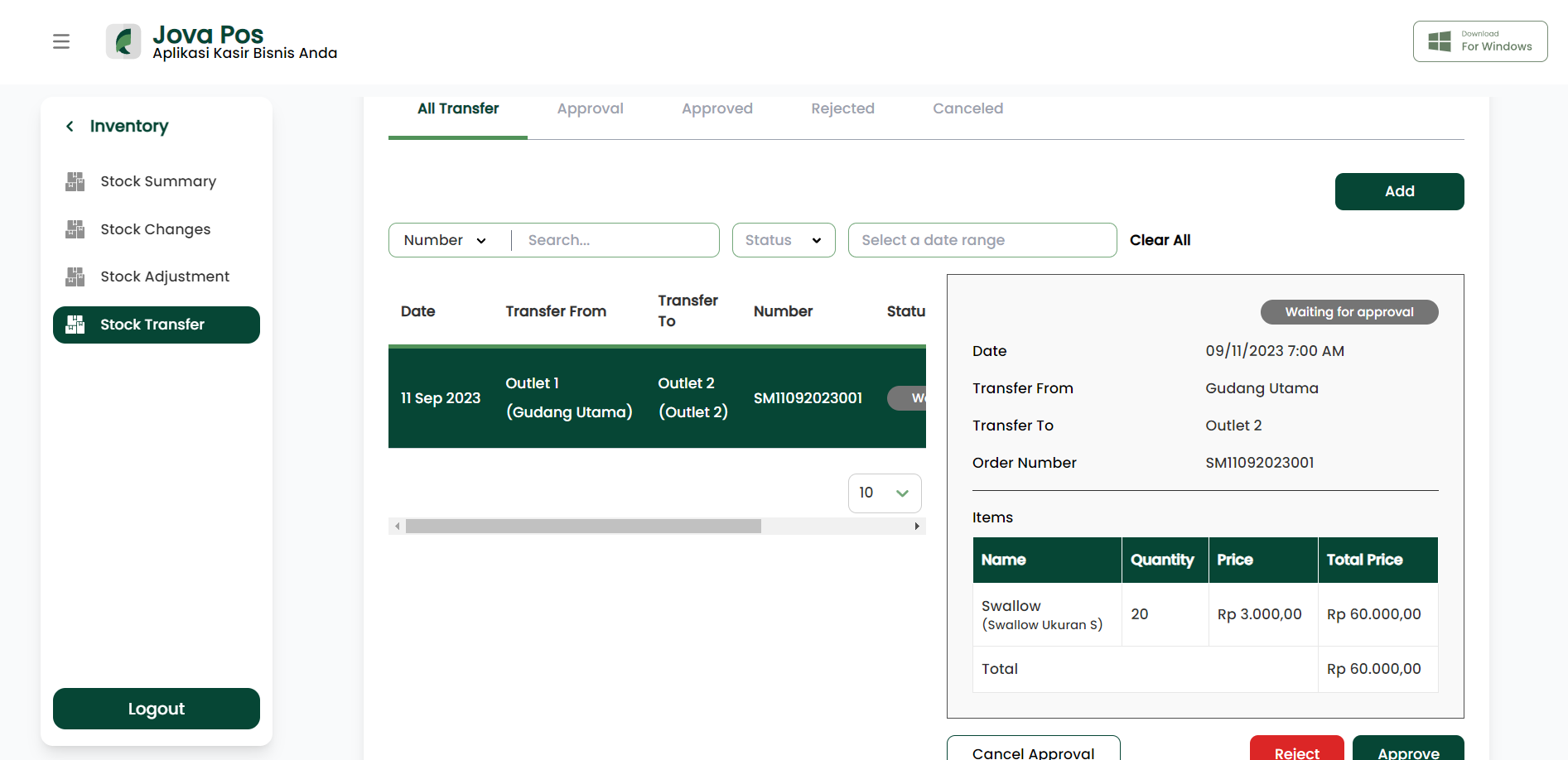Screen dimensions: 1568x760
Task: Open Stock Summary in sidebar
Action: 157,181
